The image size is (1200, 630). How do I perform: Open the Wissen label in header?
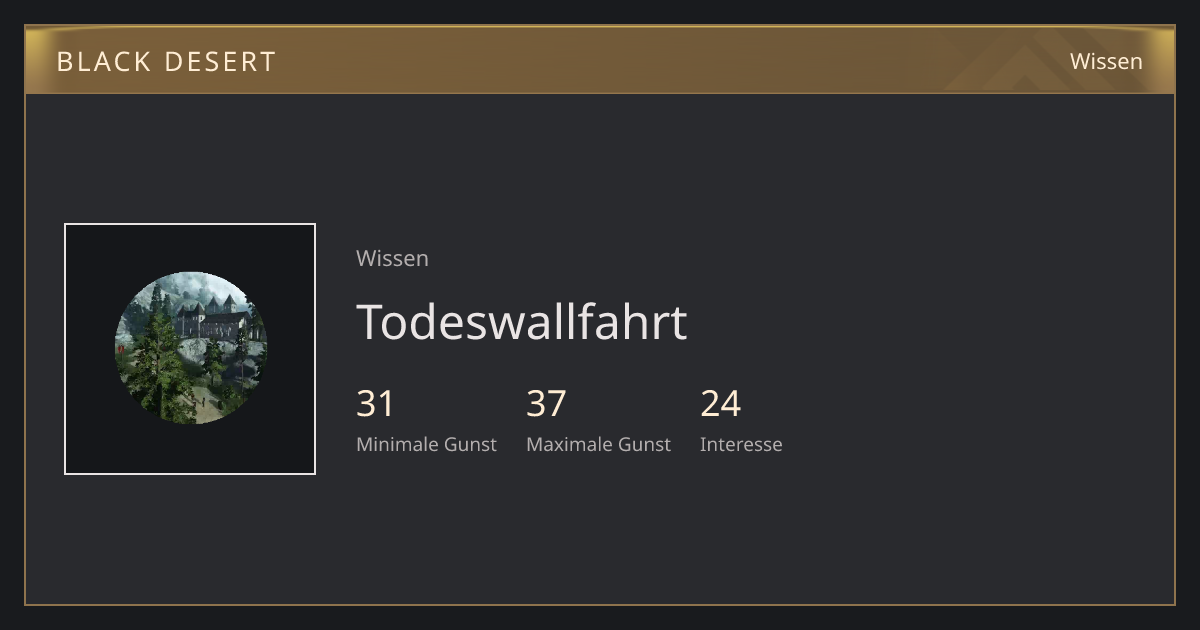(x=1106, y=61)
